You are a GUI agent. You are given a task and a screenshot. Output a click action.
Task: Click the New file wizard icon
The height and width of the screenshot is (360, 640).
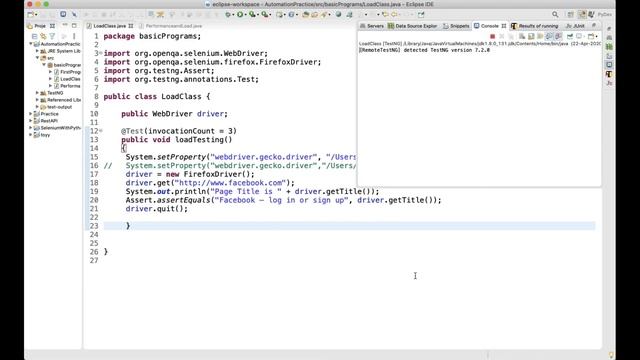30,15
